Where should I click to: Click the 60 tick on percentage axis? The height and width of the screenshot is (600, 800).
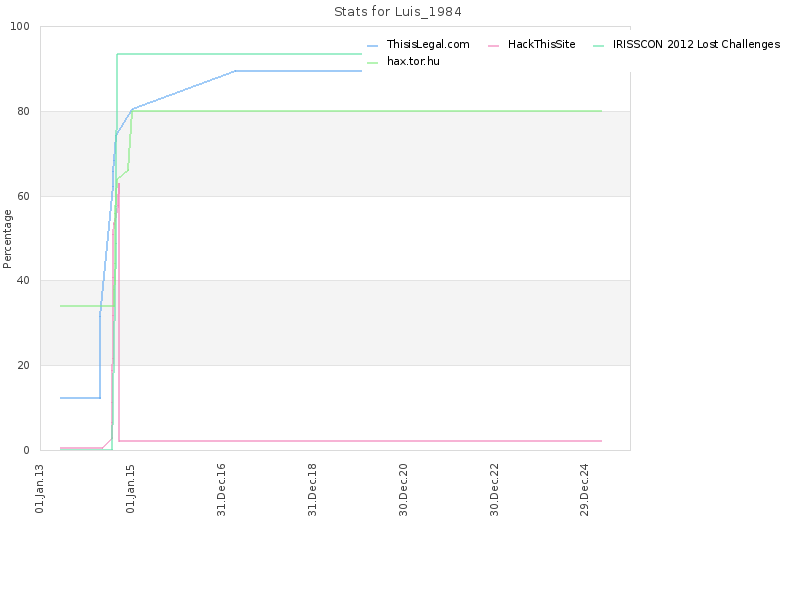coord(23,196)
